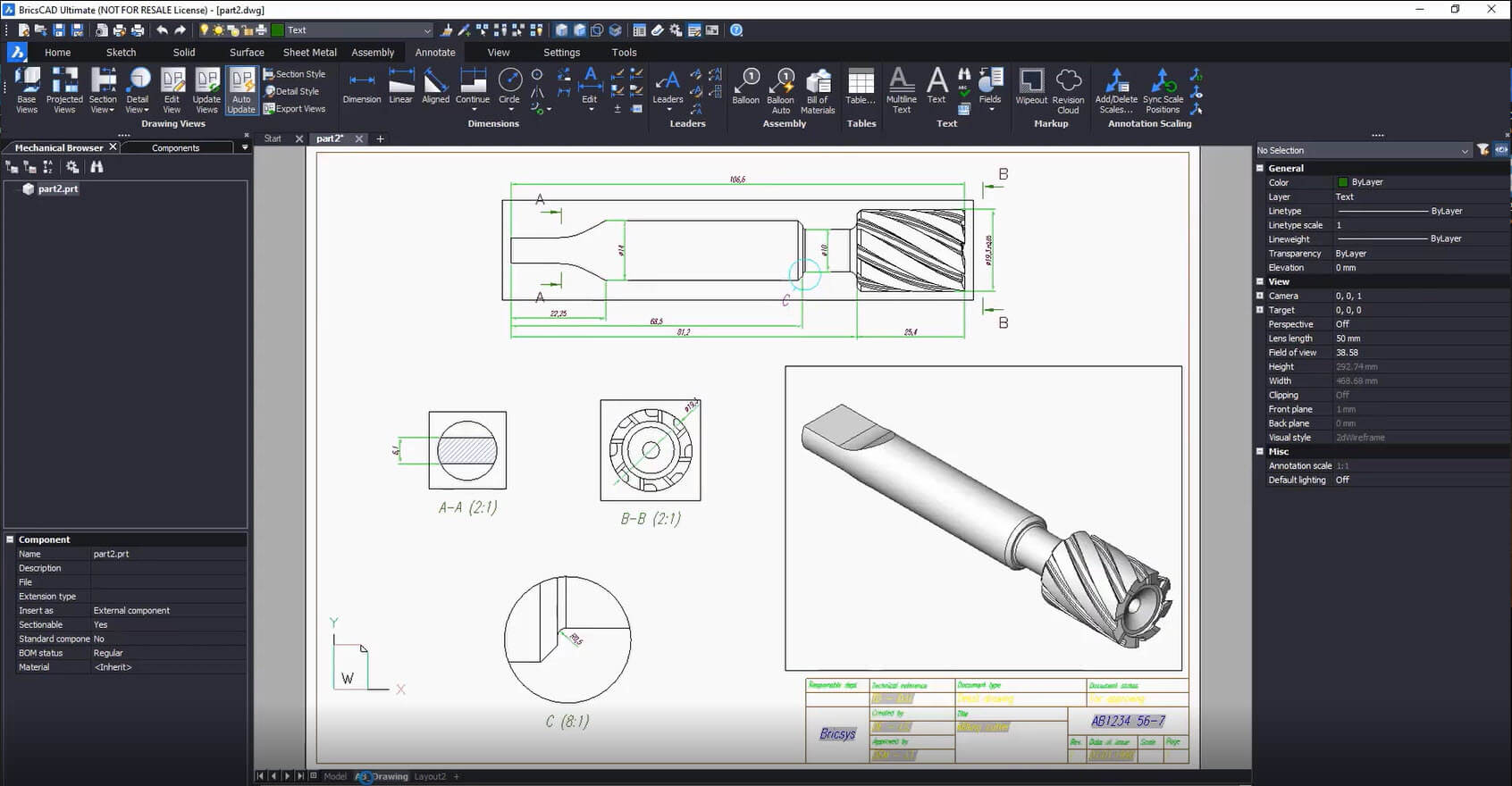Switch to the Sheet Metal ribbon tab
Image resolution: width=1512 pixels, height=786 pixels.
click(x=309, y=53)
